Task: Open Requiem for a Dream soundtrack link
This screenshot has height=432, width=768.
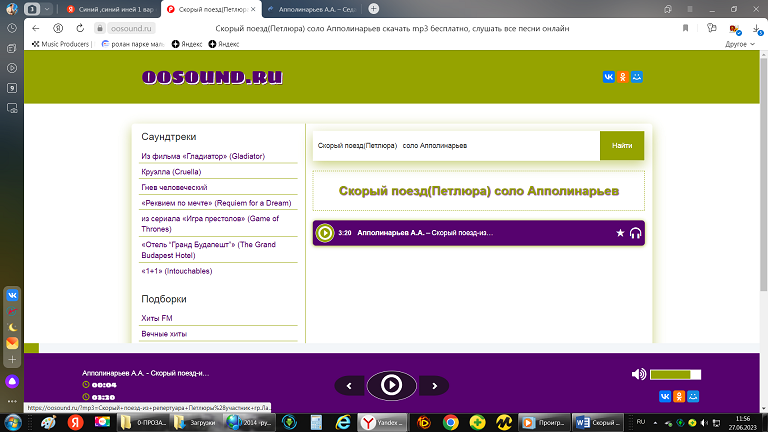Action: [216, 203]
